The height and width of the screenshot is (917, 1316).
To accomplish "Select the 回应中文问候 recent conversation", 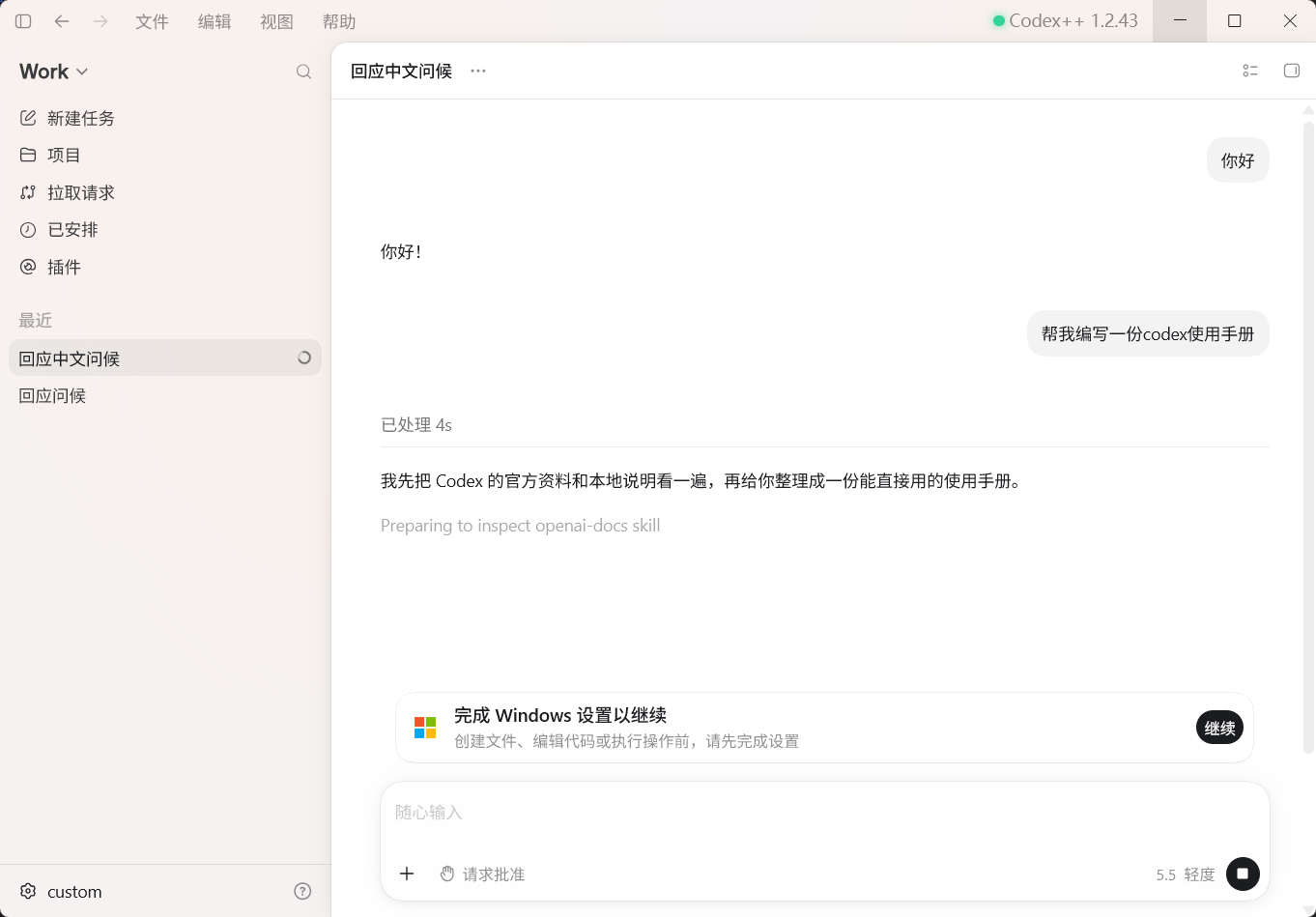I will [x=165, y=358].
